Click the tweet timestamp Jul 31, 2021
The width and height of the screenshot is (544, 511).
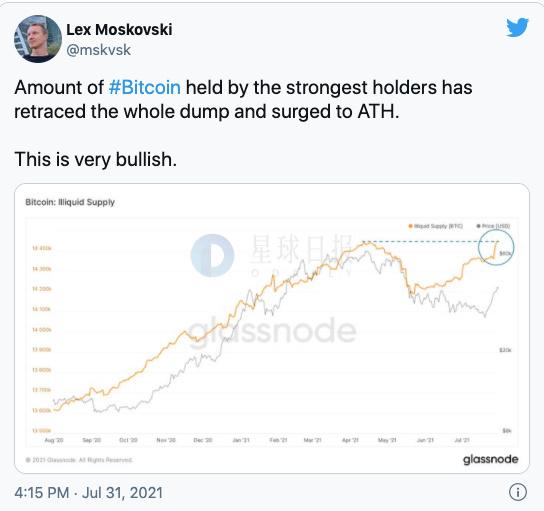click(x=122, y=493)
